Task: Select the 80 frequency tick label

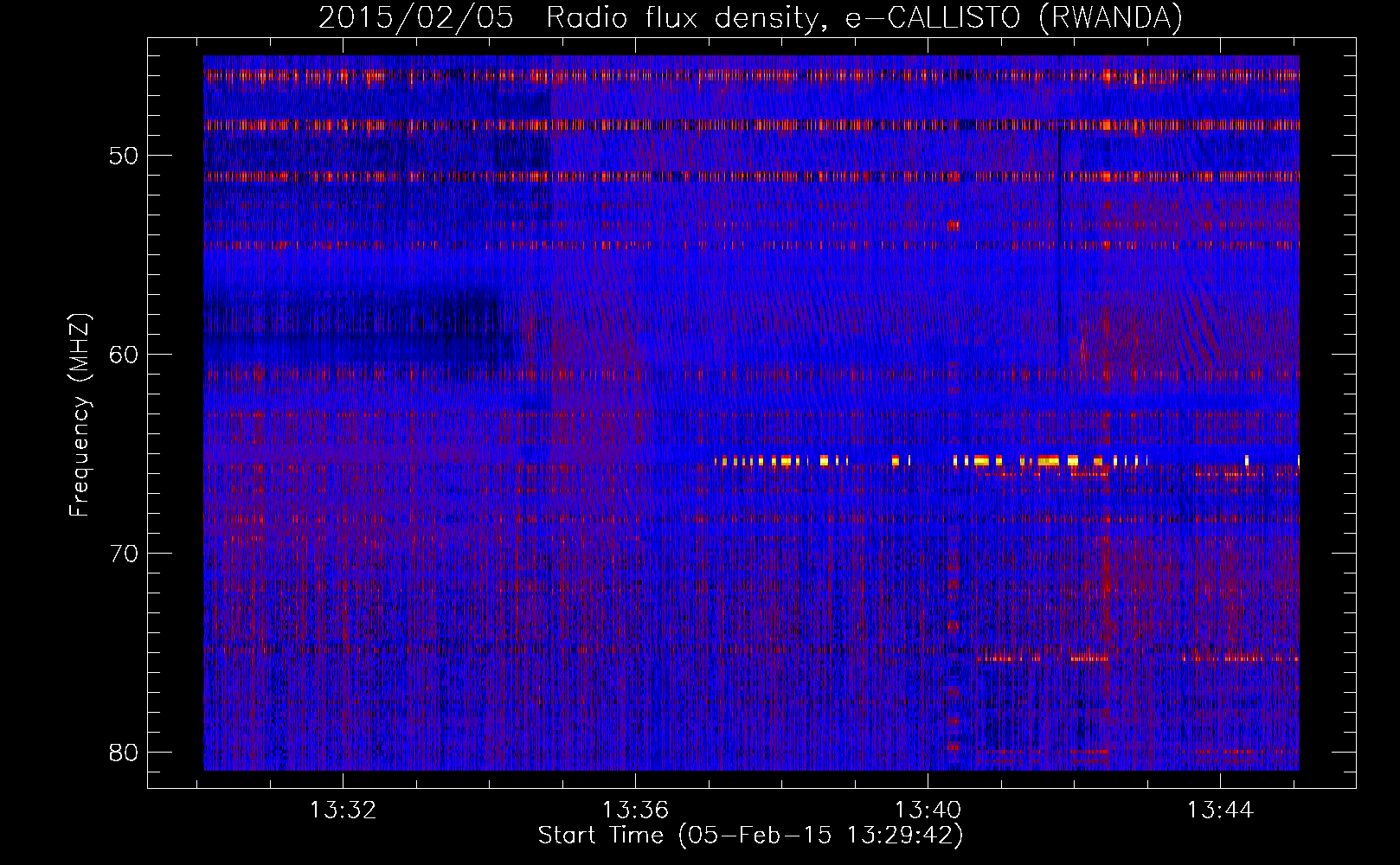Action: pyautogui.click(x=124, y=752)
